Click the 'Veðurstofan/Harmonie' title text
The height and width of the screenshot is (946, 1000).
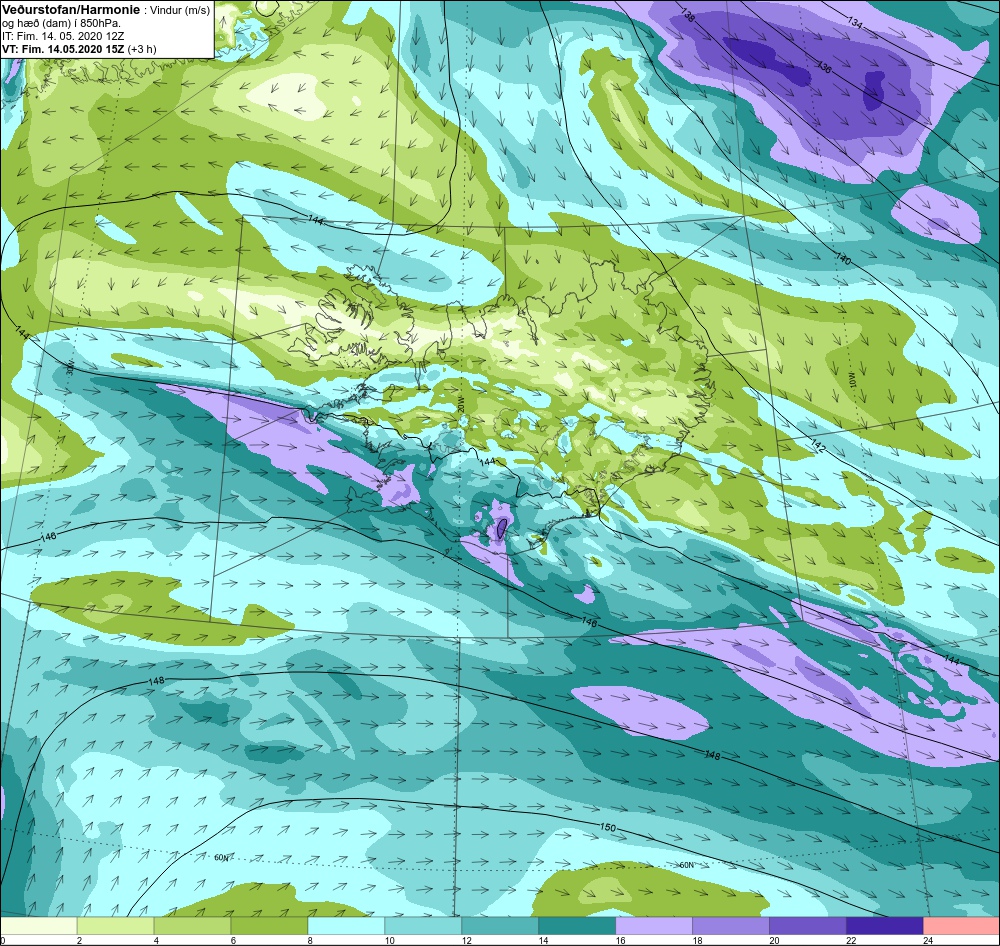pyautogui.click(x=70, y=10)
